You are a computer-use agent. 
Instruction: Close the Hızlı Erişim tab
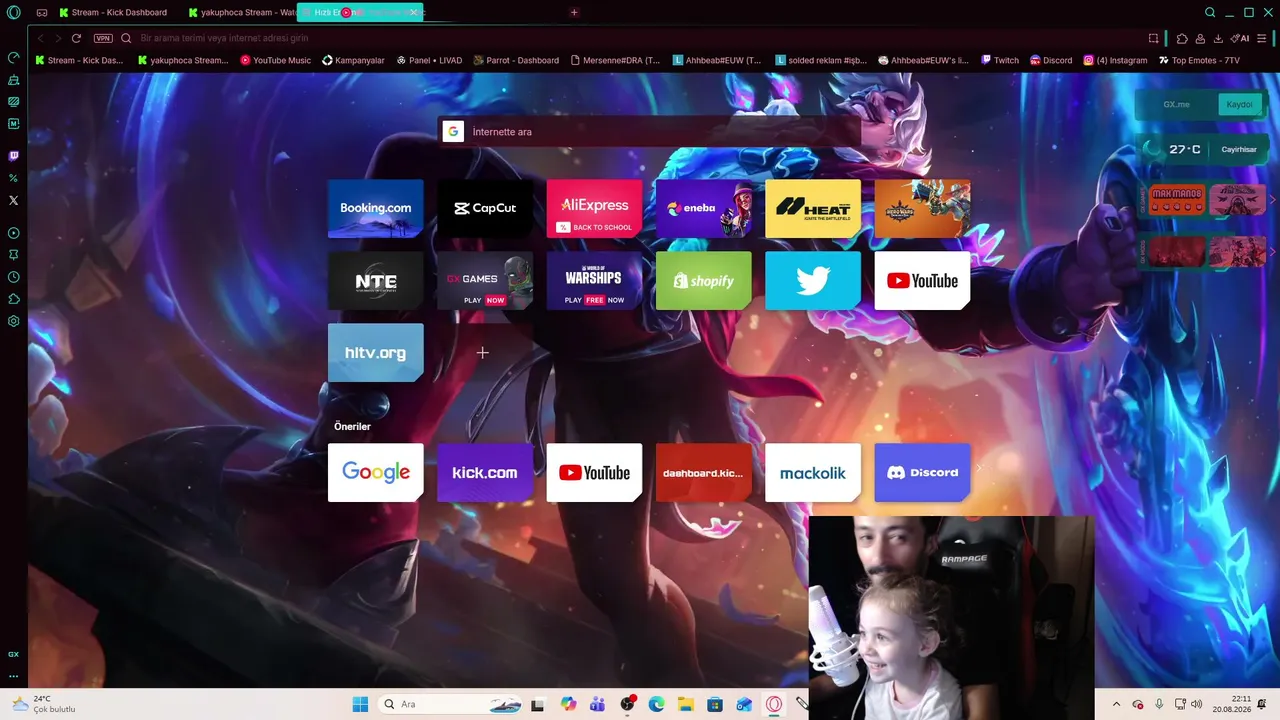coord(413,12)
